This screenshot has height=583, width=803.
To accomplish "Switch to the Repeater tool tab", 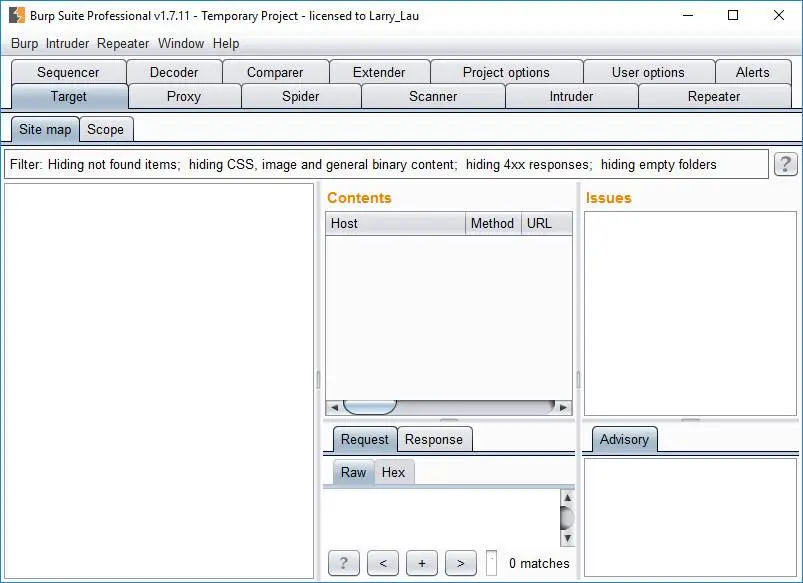I will tap(714, 96).
